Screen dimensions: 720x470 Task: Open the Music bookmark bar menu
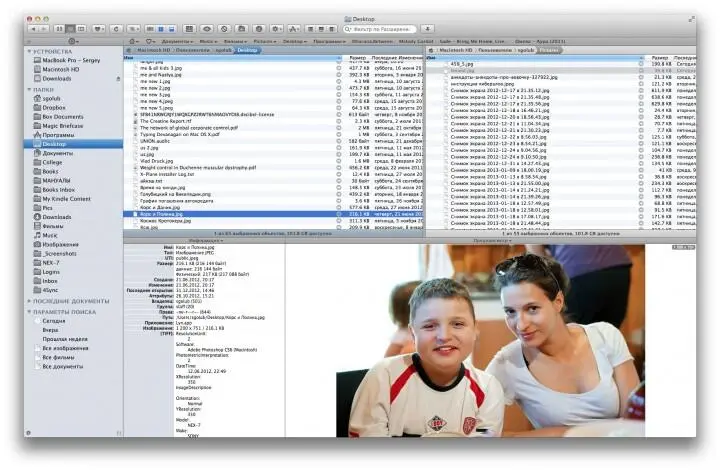208,41
